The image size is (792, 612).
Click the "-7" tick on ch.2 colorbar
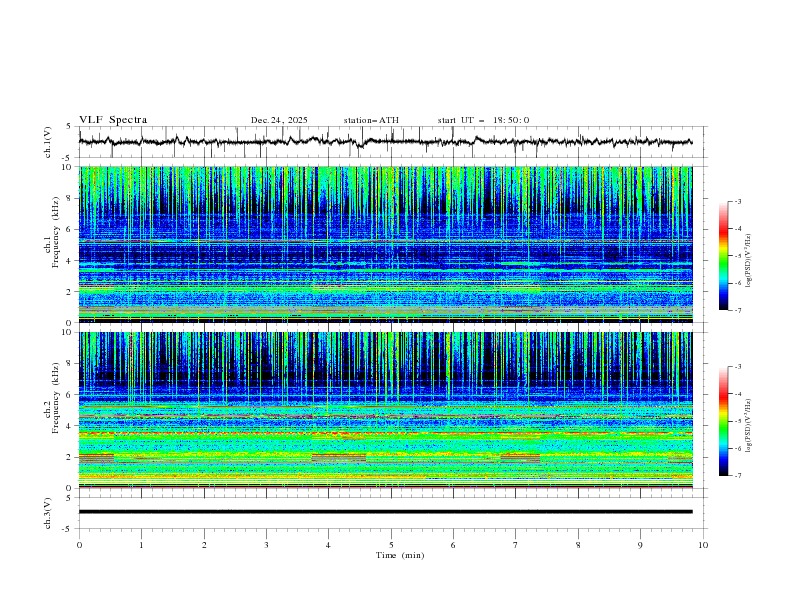coord(738,476)
